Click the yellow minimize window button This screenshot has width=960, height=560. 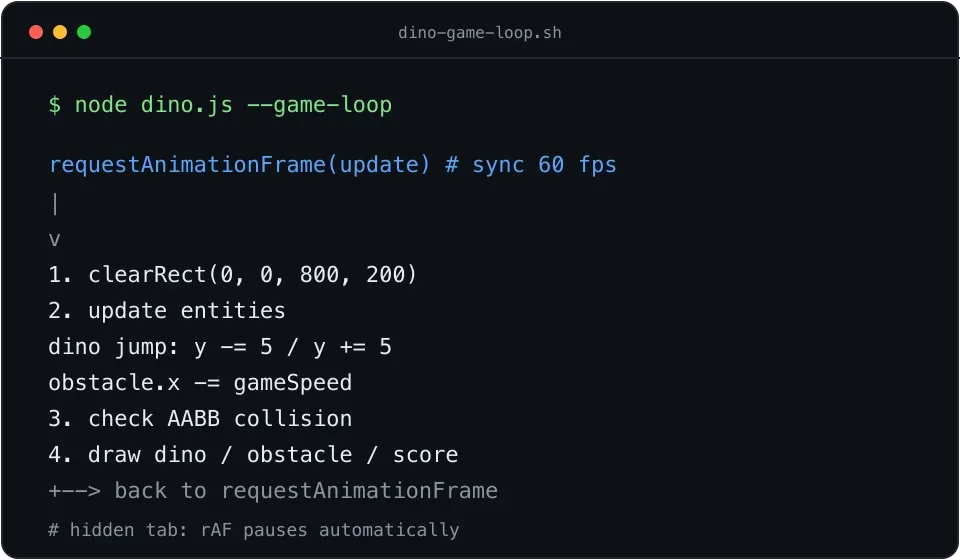[60, 32]
